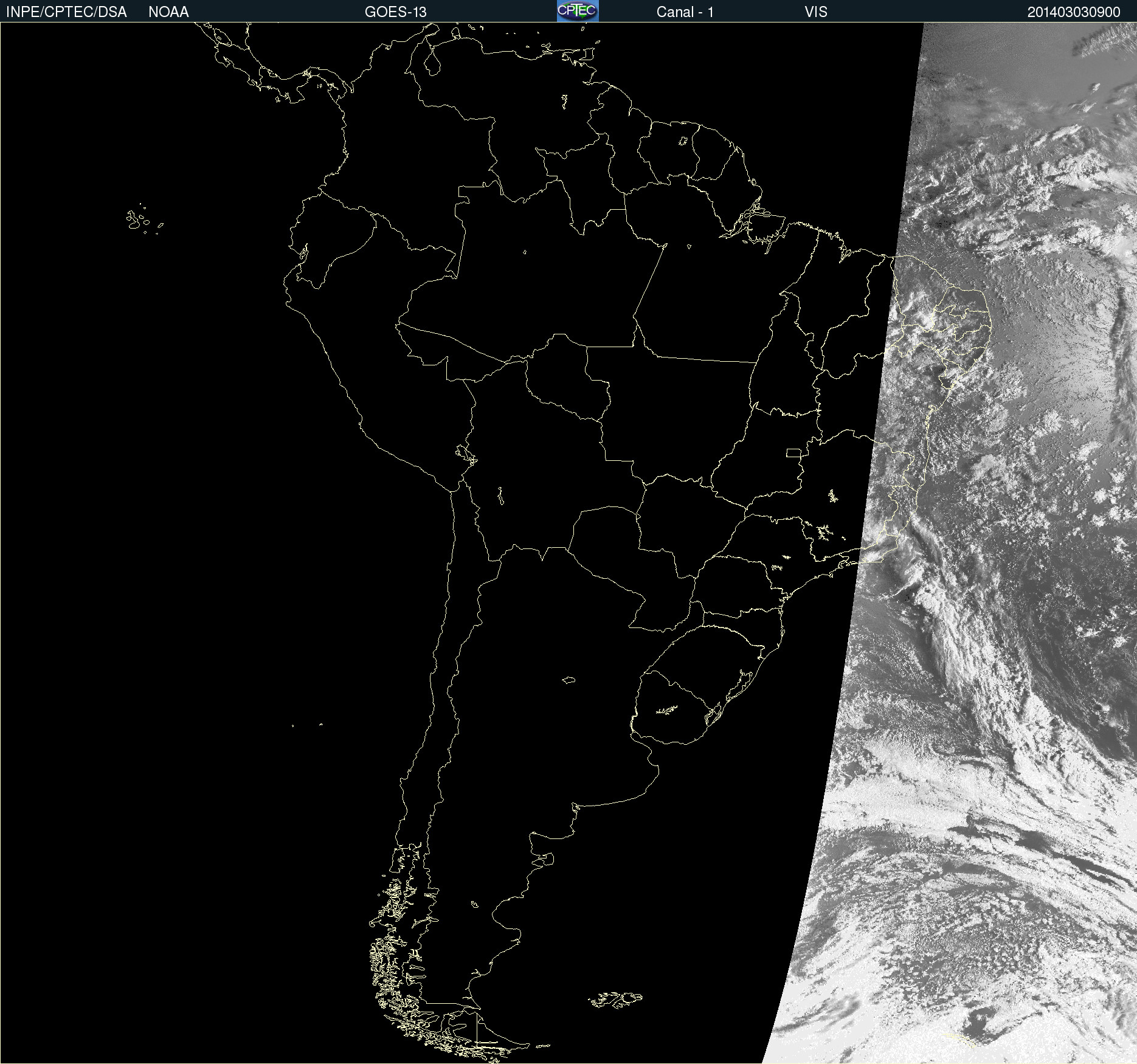
Task: Click the Canal - 1 label
Action: (685, 12)
